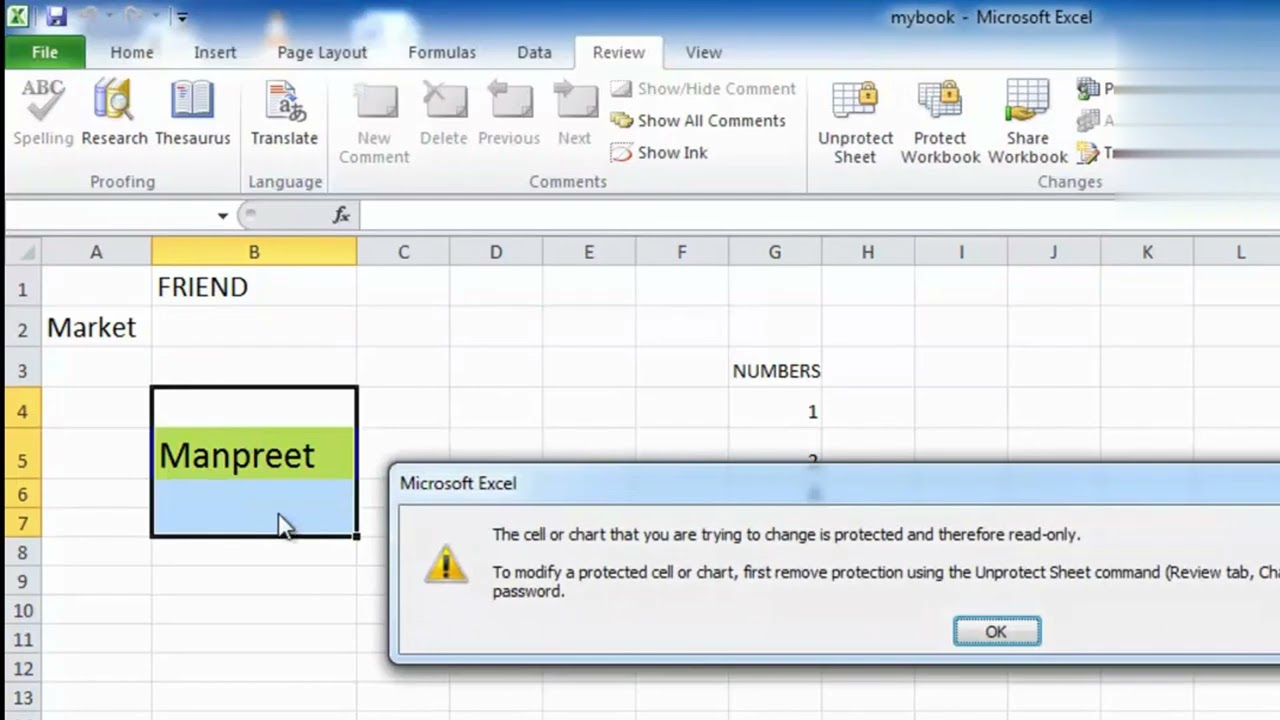Click the cell containing FRIEND
Image resolution: width=1280 pixels, height=720 pixels.
[x=254, y=287]
